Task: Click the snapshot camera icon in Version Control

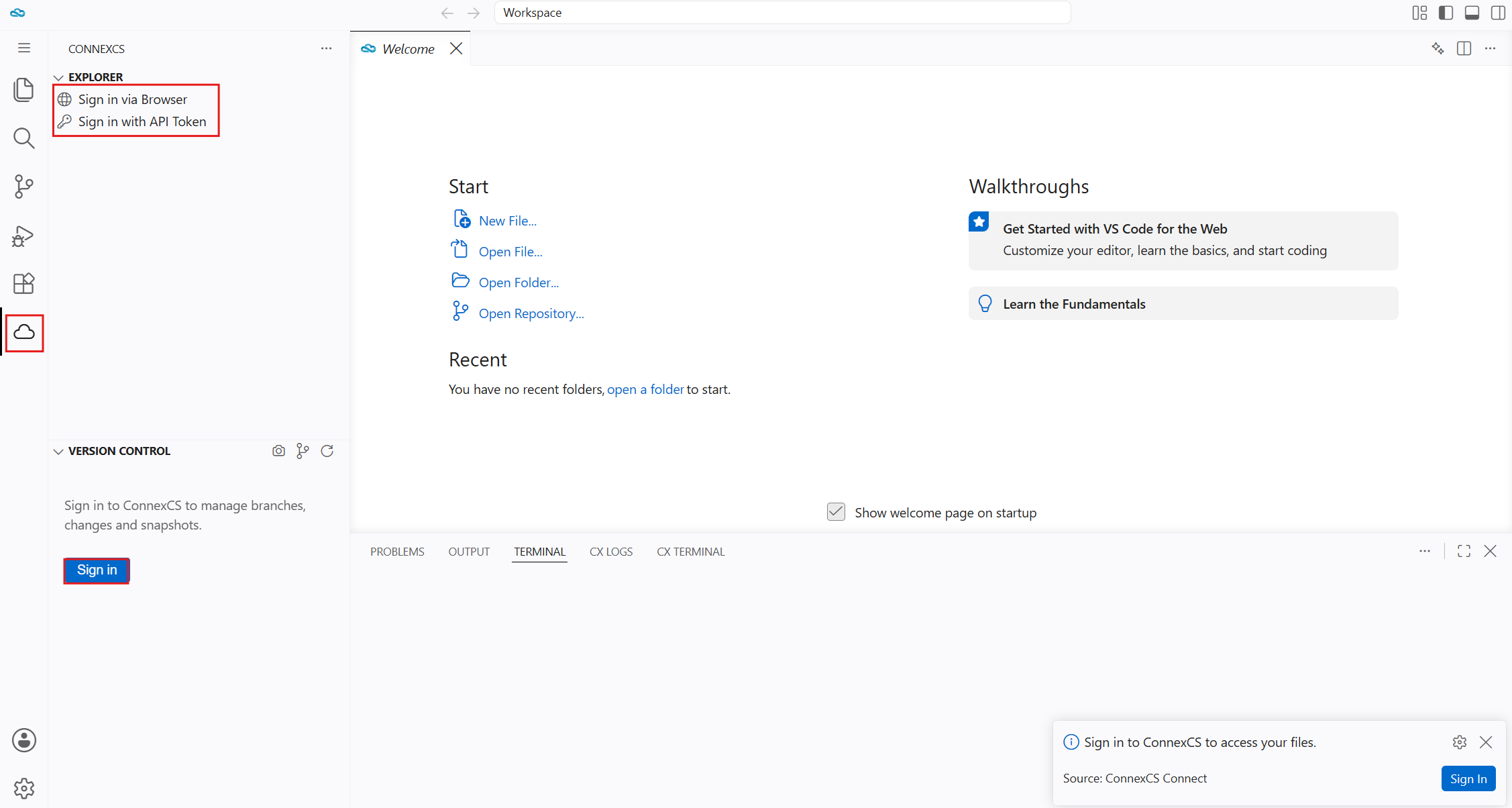Action: [278, 451]
